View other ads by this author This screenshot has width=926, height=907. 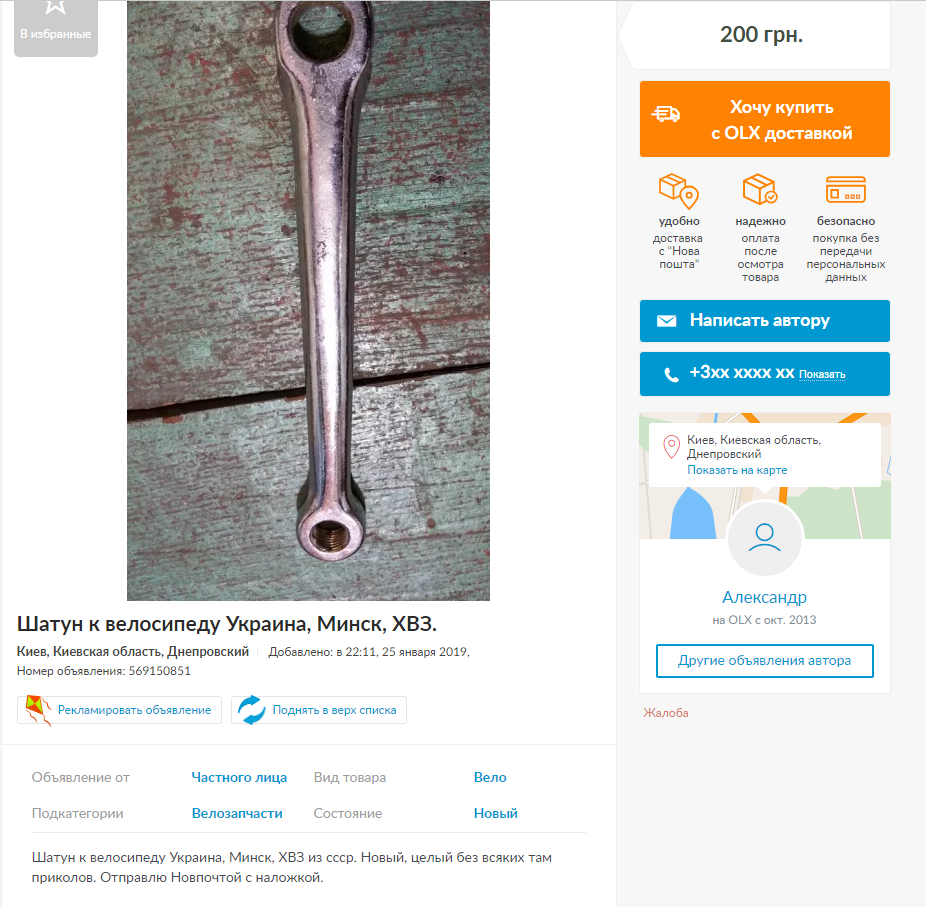[765, 661]
